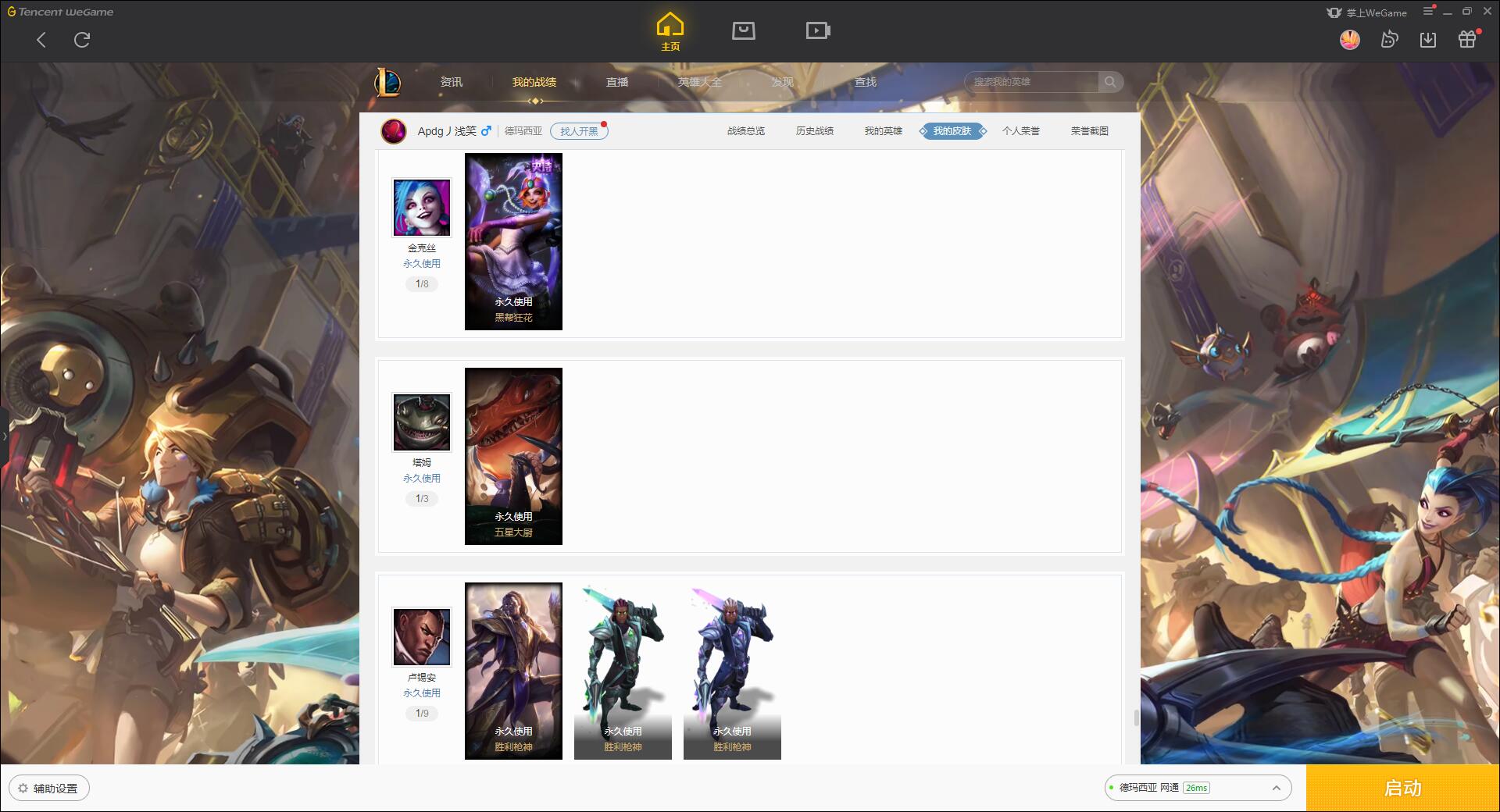
Task: Click the 卢锡安 champion portrait
Action: tap(422, 637)
